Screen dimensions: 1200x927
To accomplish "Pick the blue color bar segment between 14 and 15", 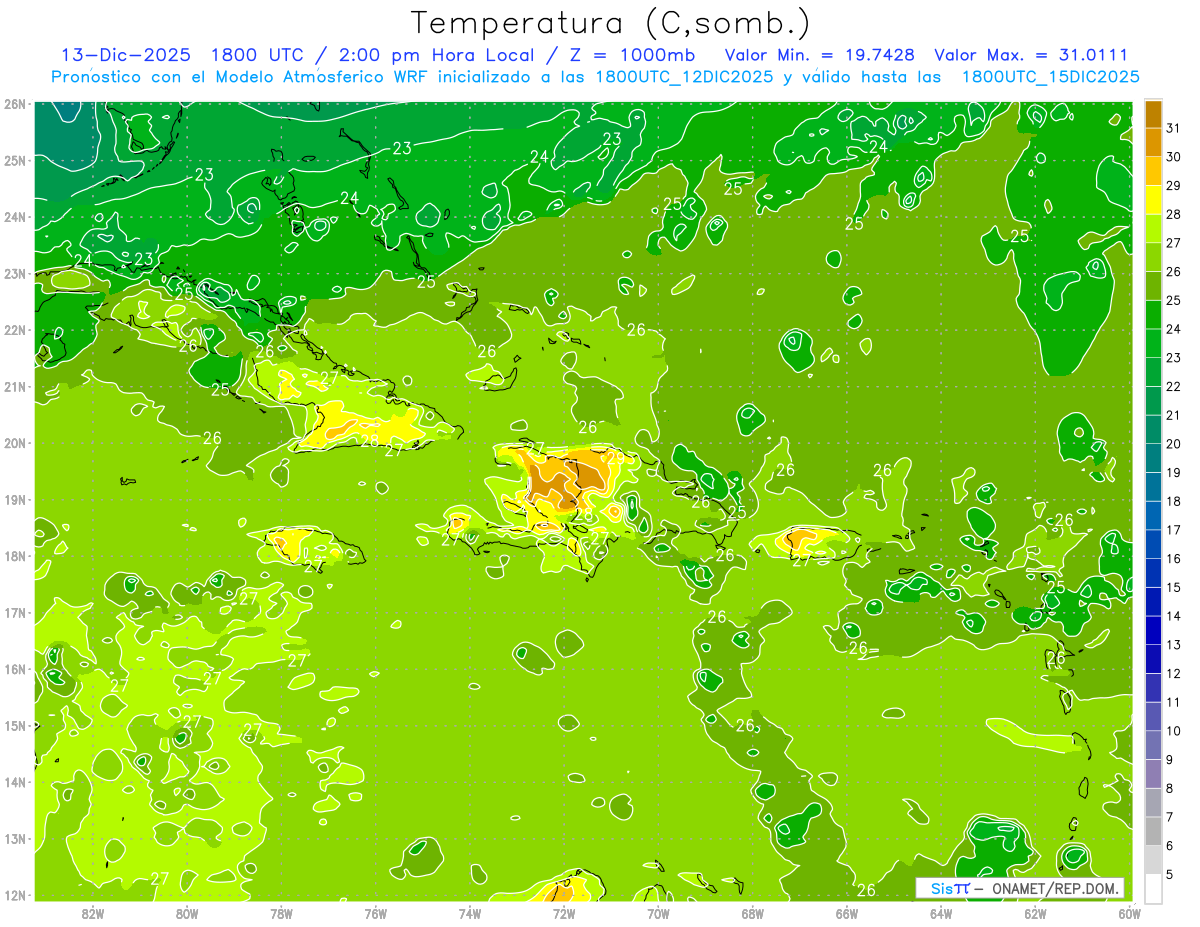I will click(x=1153, y=602).
